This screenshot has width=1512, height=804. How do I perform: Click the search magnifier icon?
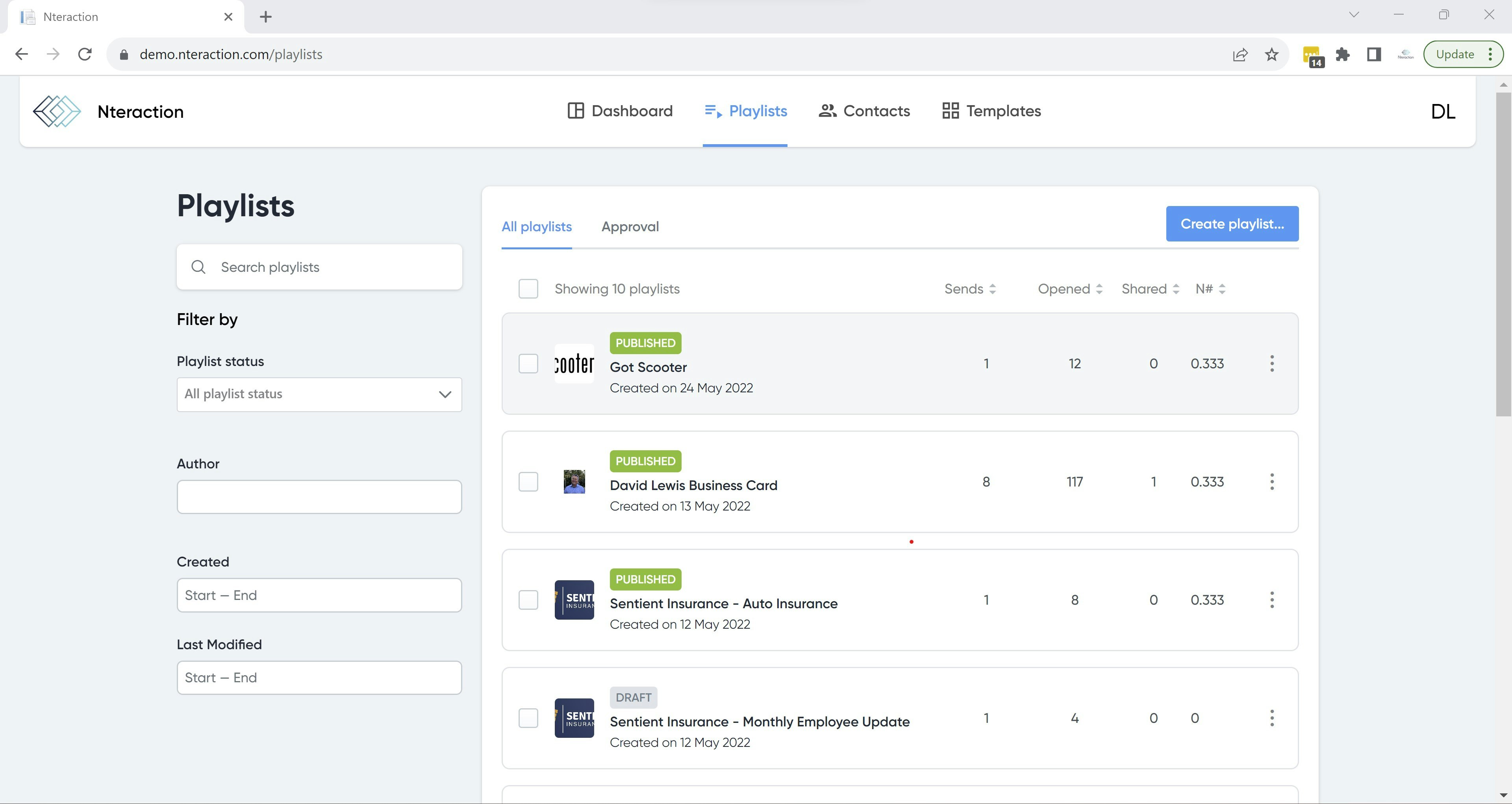(198, 267)
